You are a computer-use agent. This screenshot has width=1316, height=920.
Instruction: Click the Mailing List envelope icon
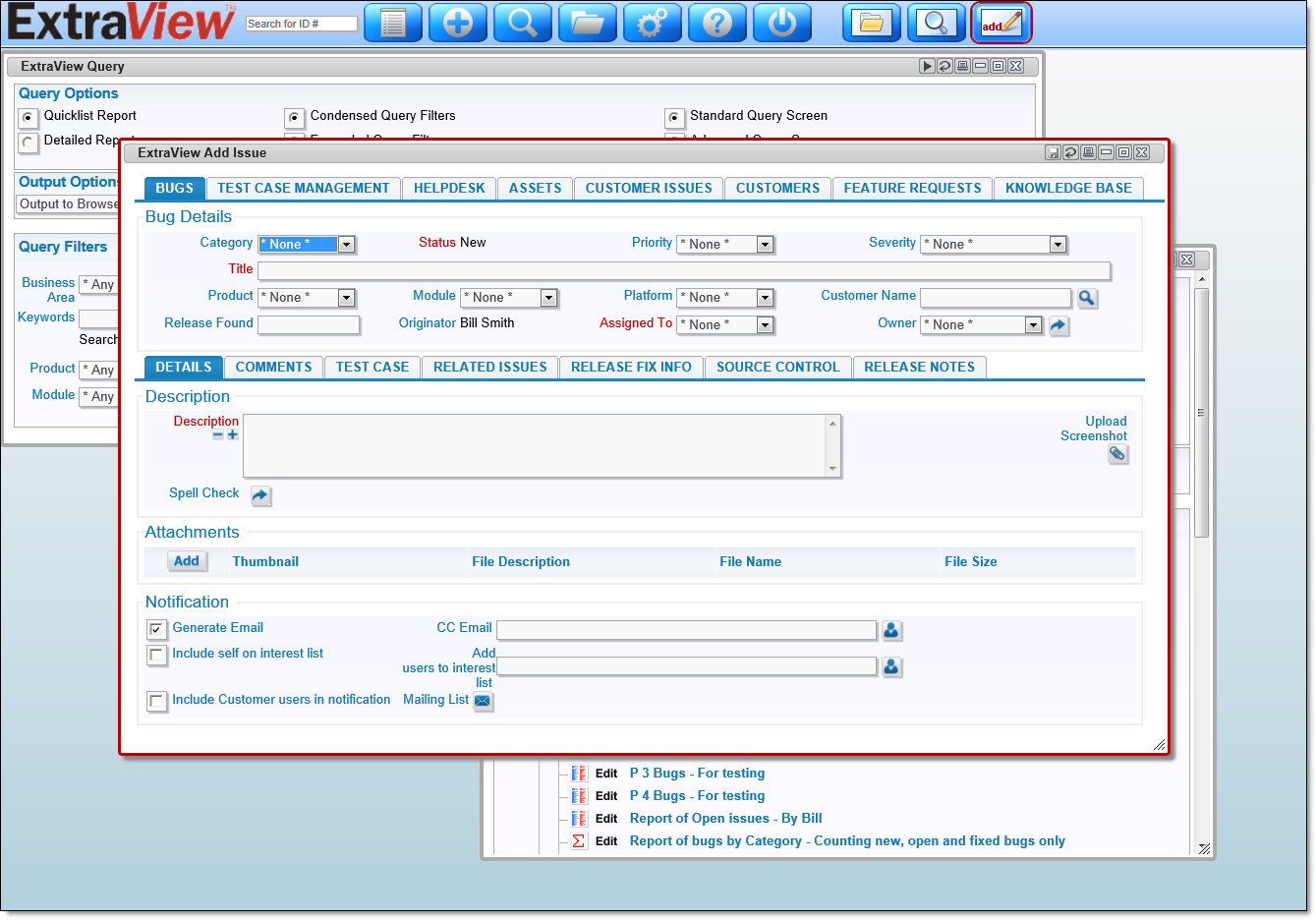click(x=483, y=701)
